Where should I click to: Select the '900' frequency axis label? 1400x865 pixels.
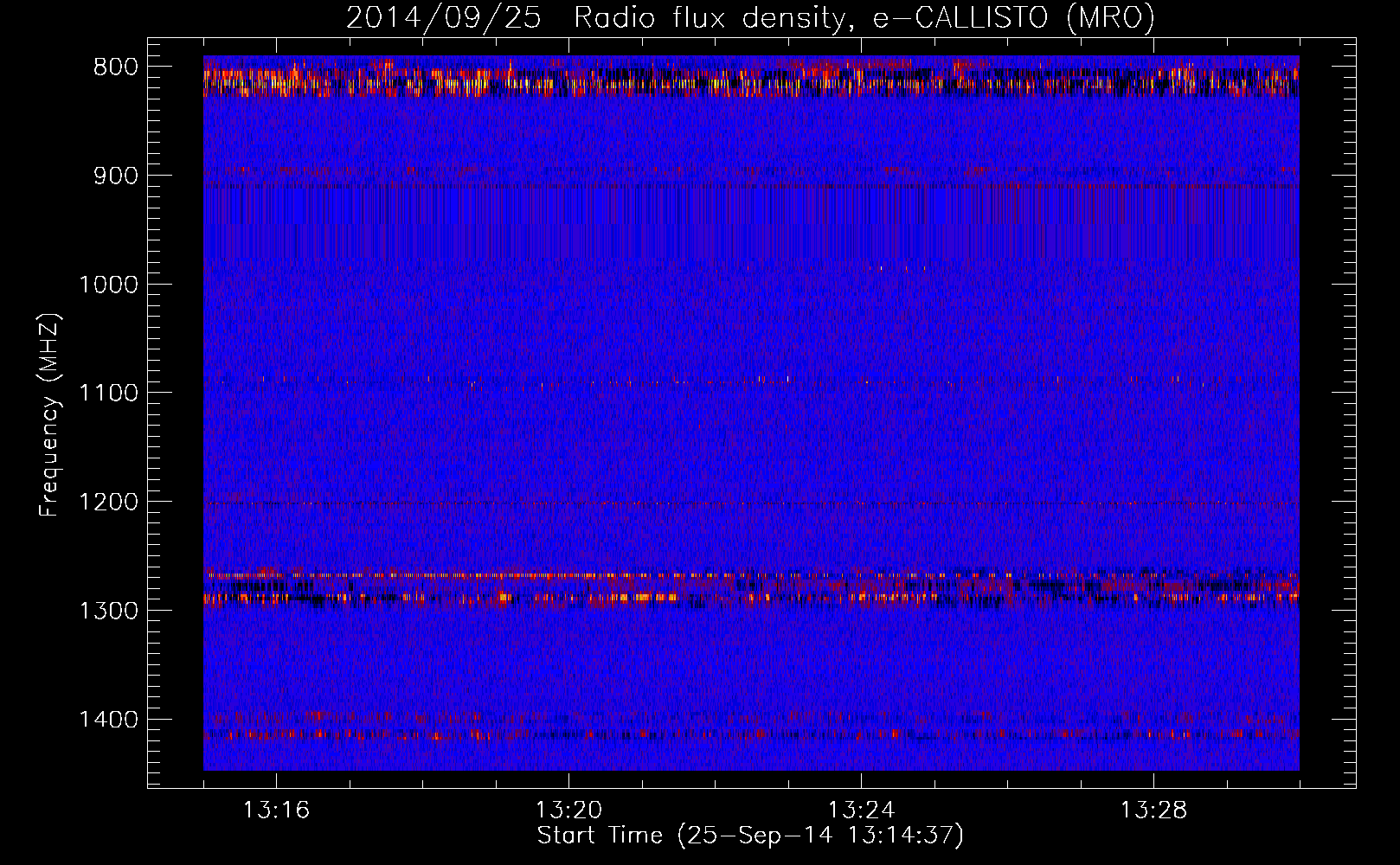[115, 176]
